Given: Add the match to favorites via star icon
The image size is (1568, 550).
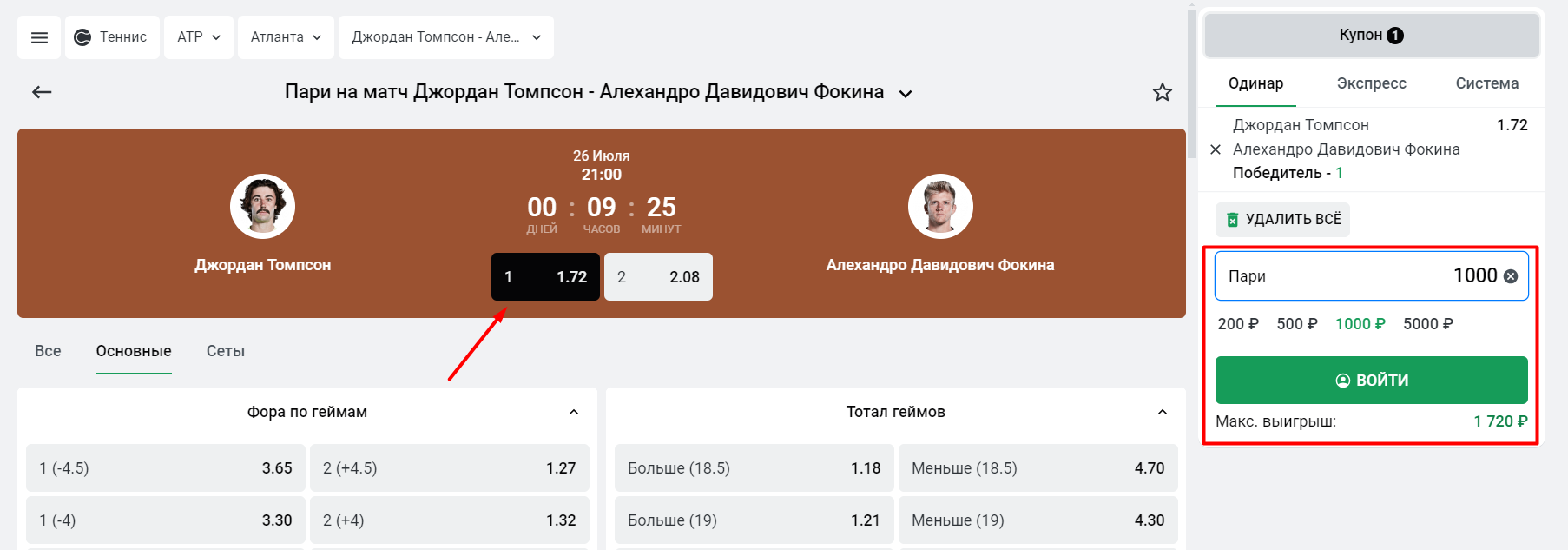Looking at the screenshot, I should coord(1162,92).
